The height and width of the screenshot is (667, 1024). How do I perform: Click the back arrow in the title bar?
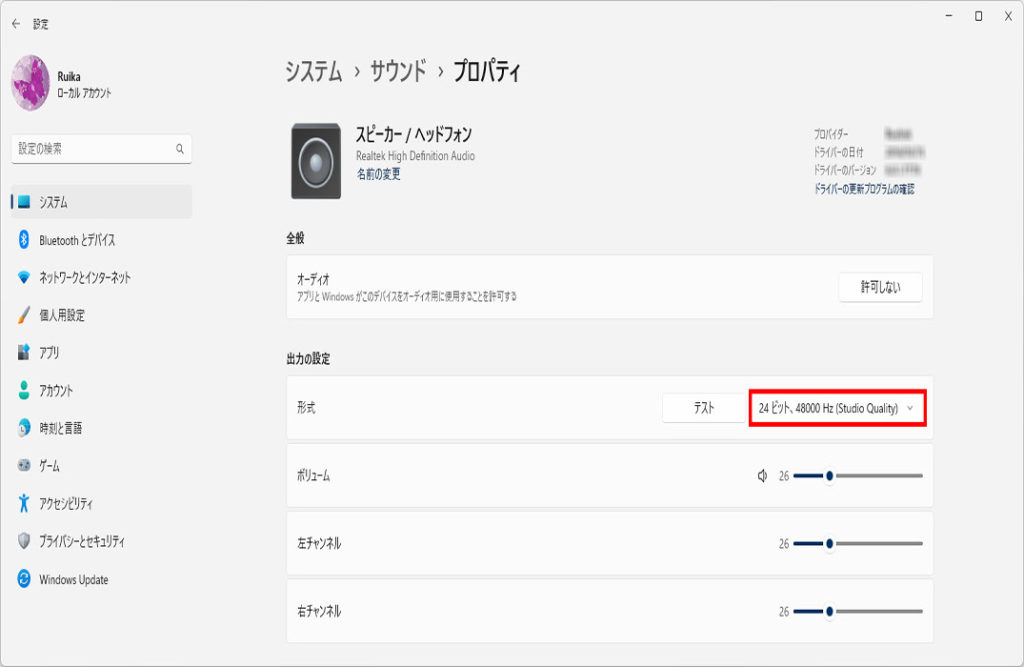pos(16,24)
